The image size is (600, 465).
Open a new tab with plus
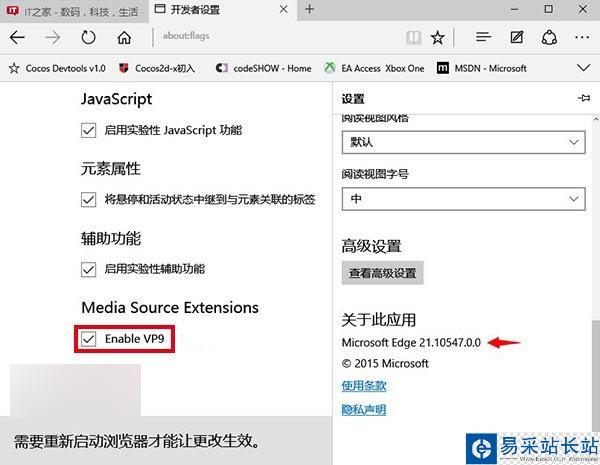pos(310,9)
